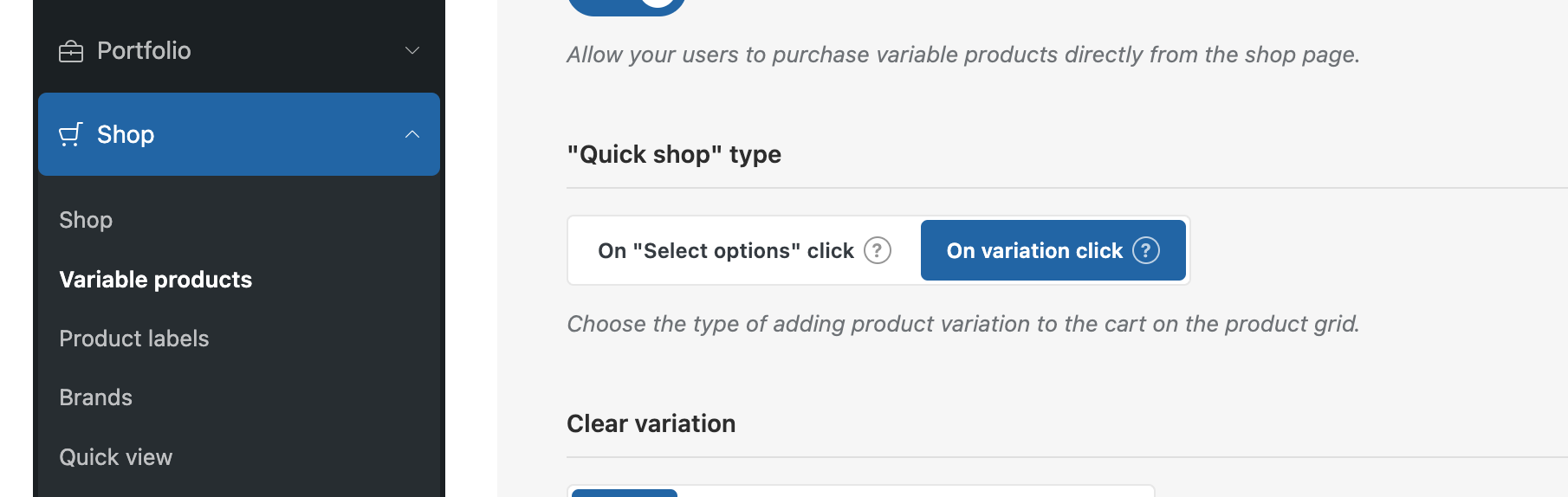Click the Portfolio sidebar label
This screenshot has width=1568, height=497.
(144, 51)
